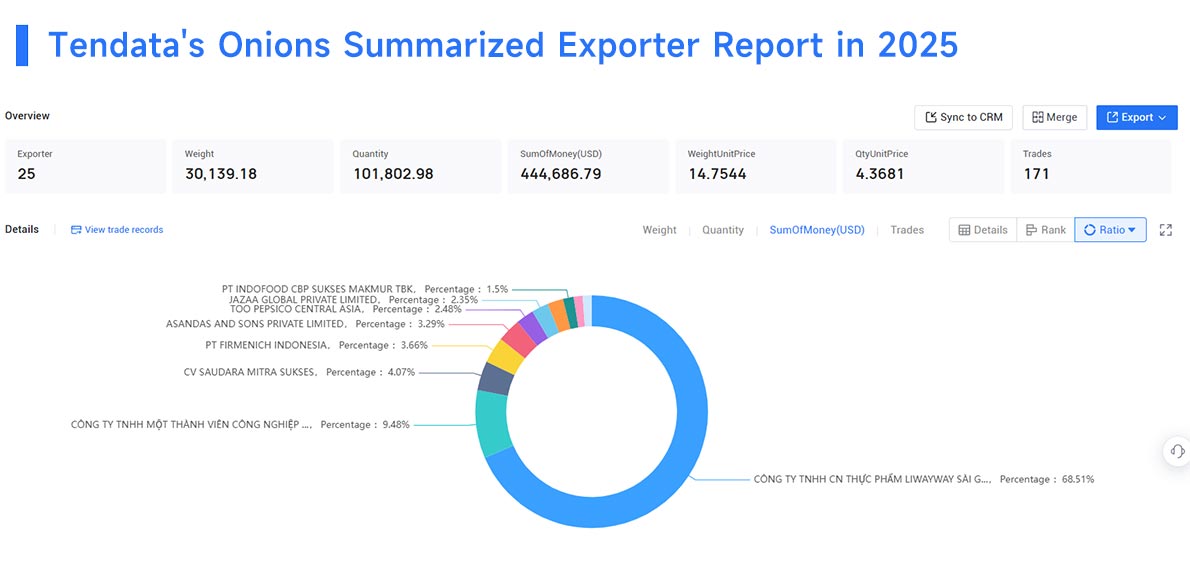Switch to the Trades metric tab

pyautogui.click(x=907, y=230)
